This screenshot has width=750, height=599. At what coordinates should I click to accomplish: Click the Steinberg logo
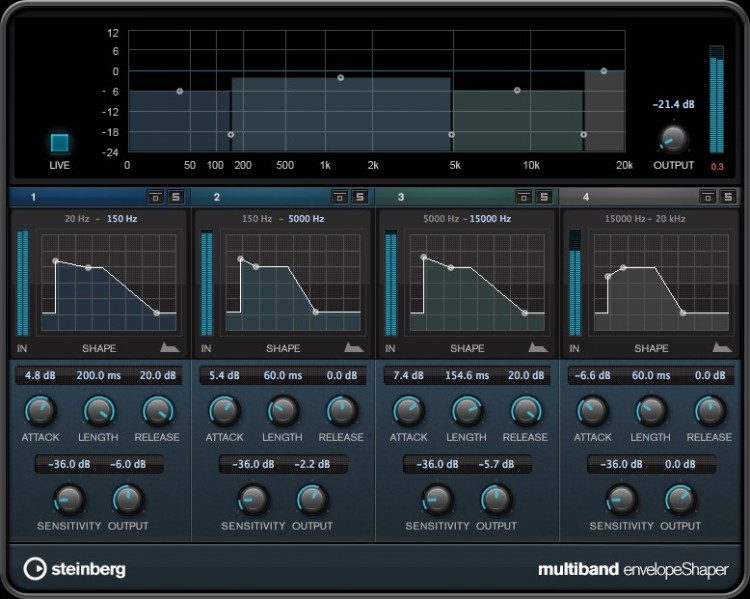(75, 569)
